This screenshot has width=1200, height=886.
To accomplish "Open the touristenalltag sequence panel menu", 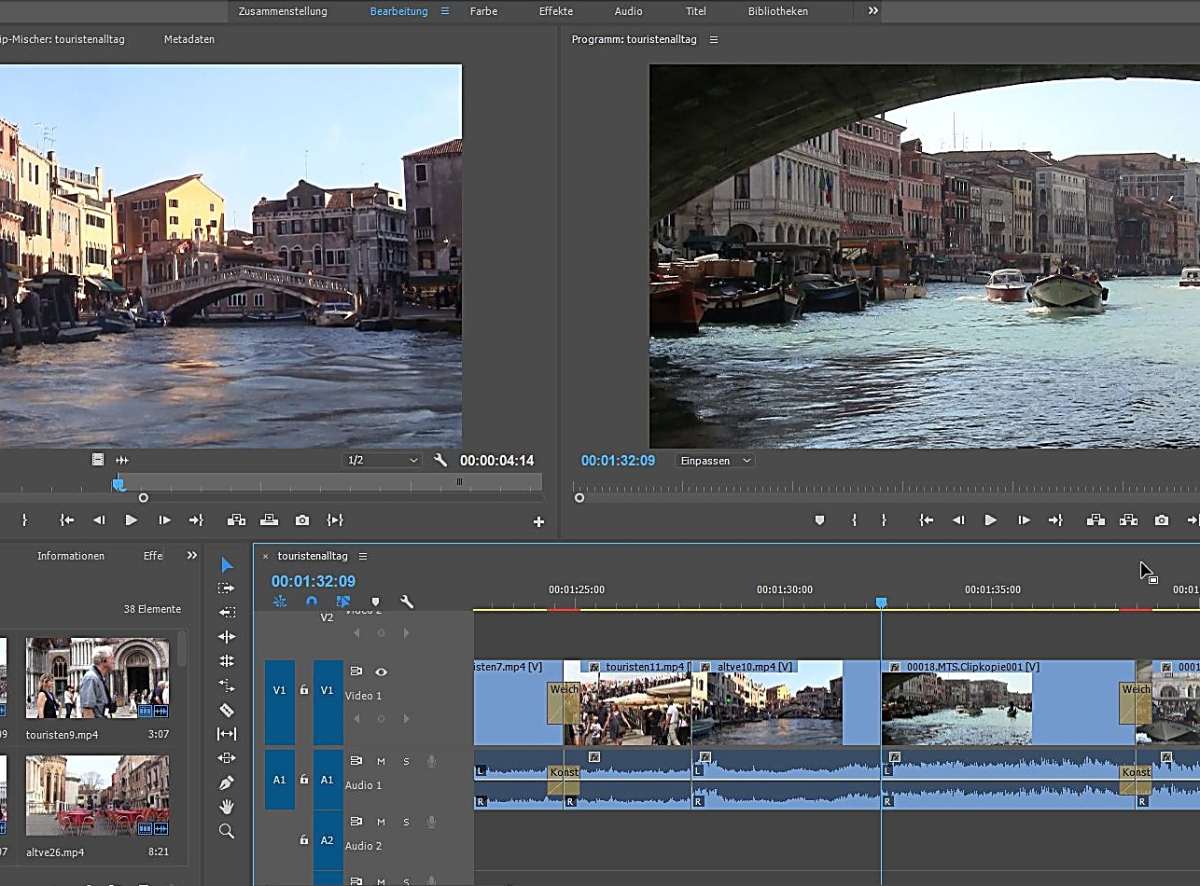I will (363, 556).
